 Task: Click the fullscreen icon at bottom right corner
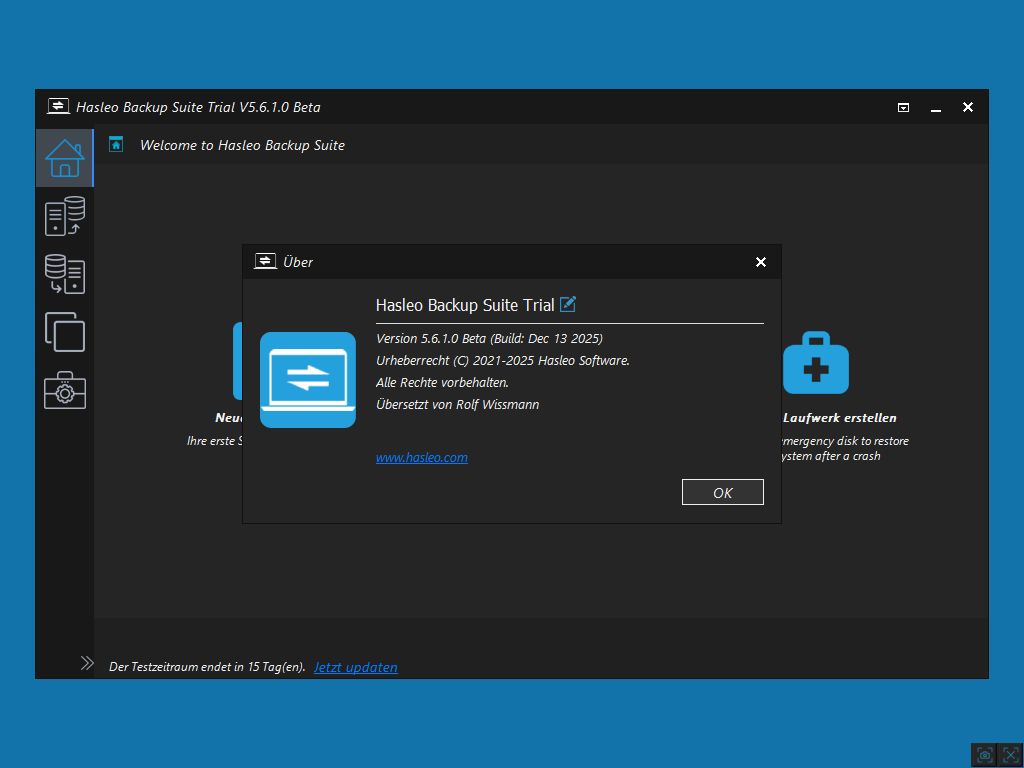pyautogui.click(x=1010, y=755)
